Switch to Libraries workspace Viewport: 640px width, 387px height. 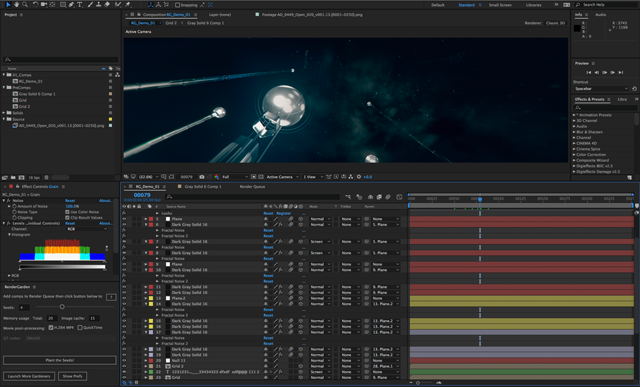(x=533, y=5)
